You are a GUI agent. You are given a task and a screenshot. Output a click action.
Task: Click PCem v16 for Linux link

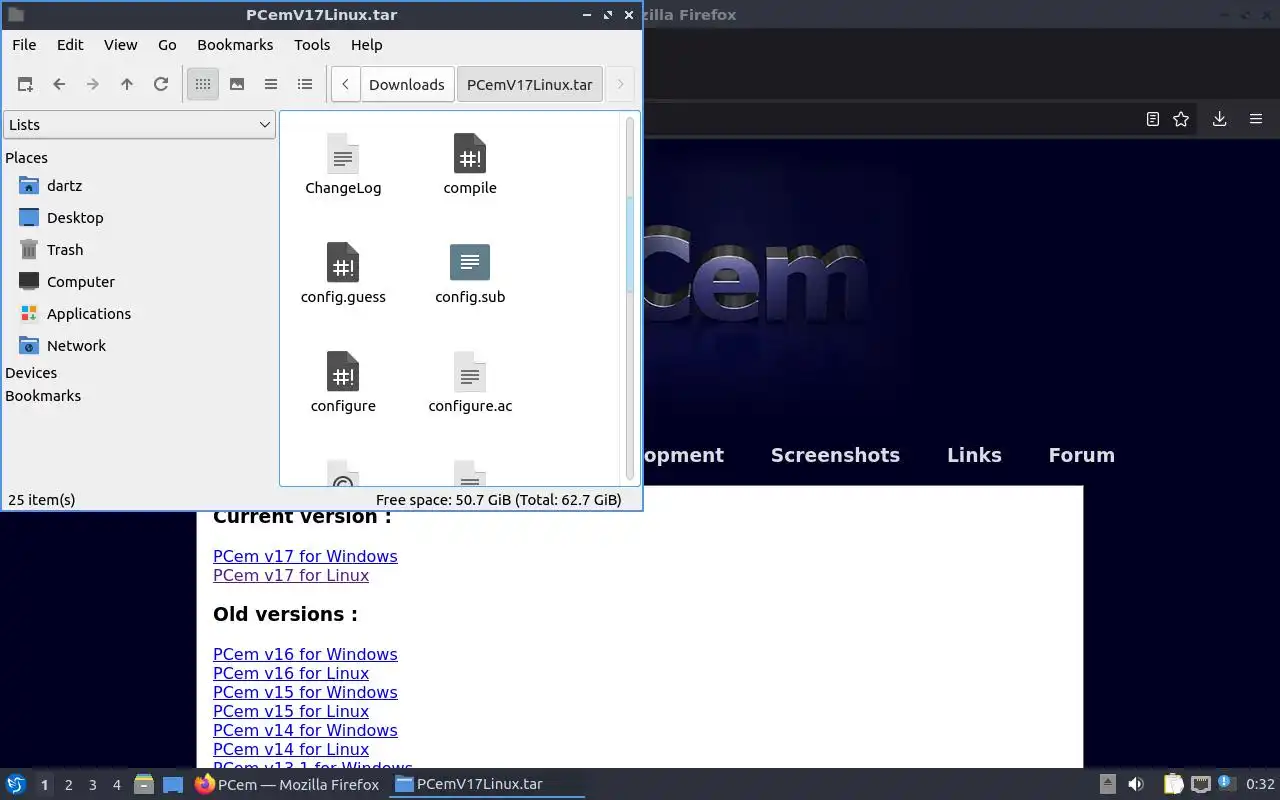291,673
